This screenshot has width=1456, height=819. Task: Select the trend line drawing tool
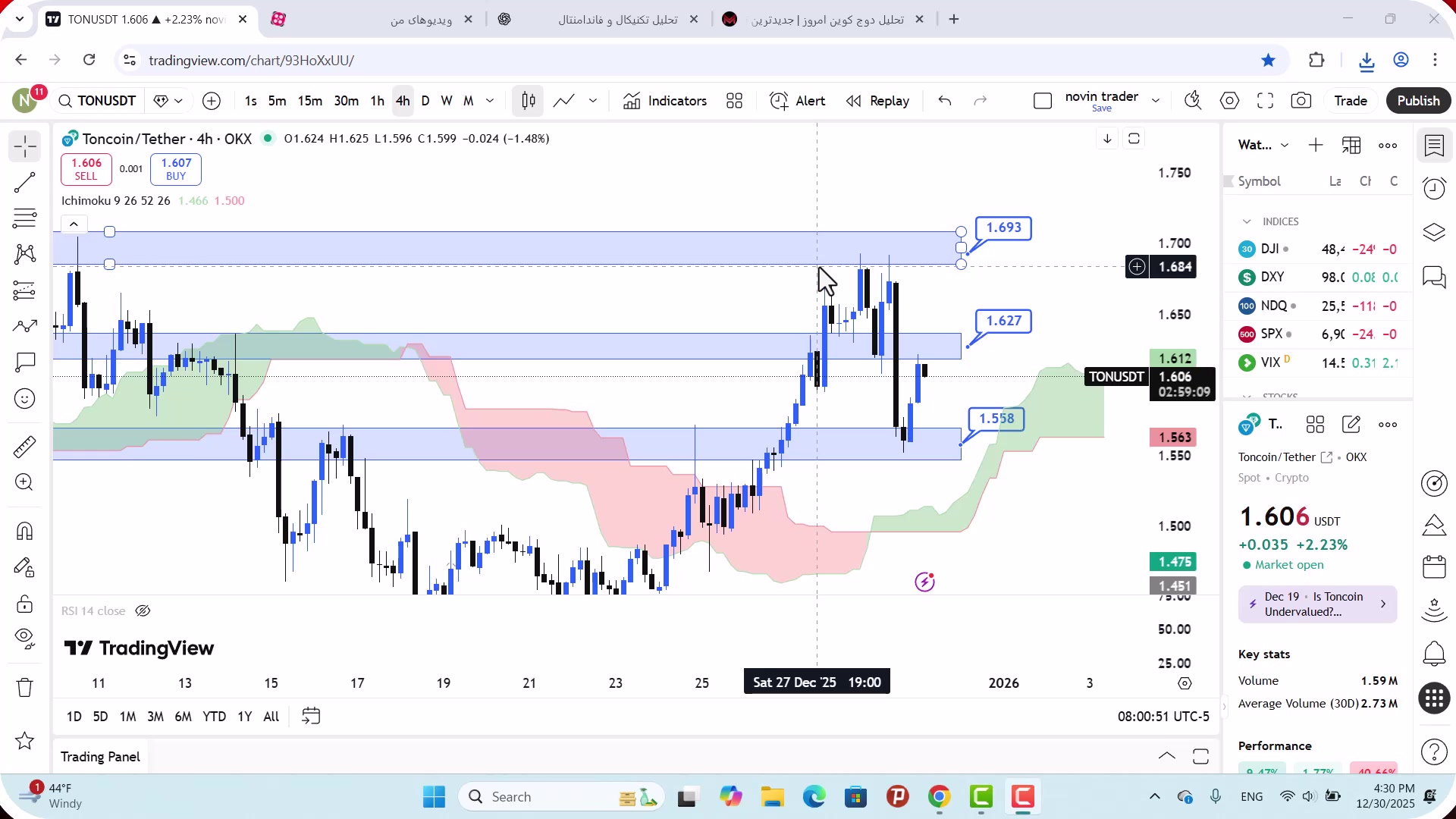click(x=24, y=182)
